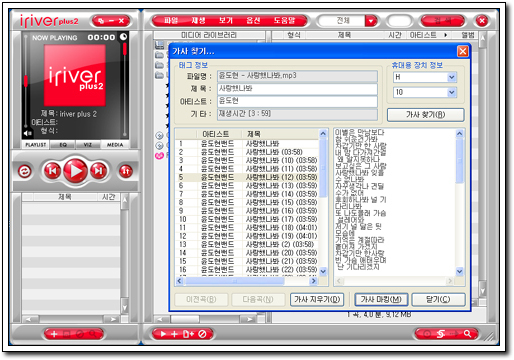The height and width of the screenshot is (360, 514).
Task: Open the 보기 menu
Action: [x=226, y=21]
